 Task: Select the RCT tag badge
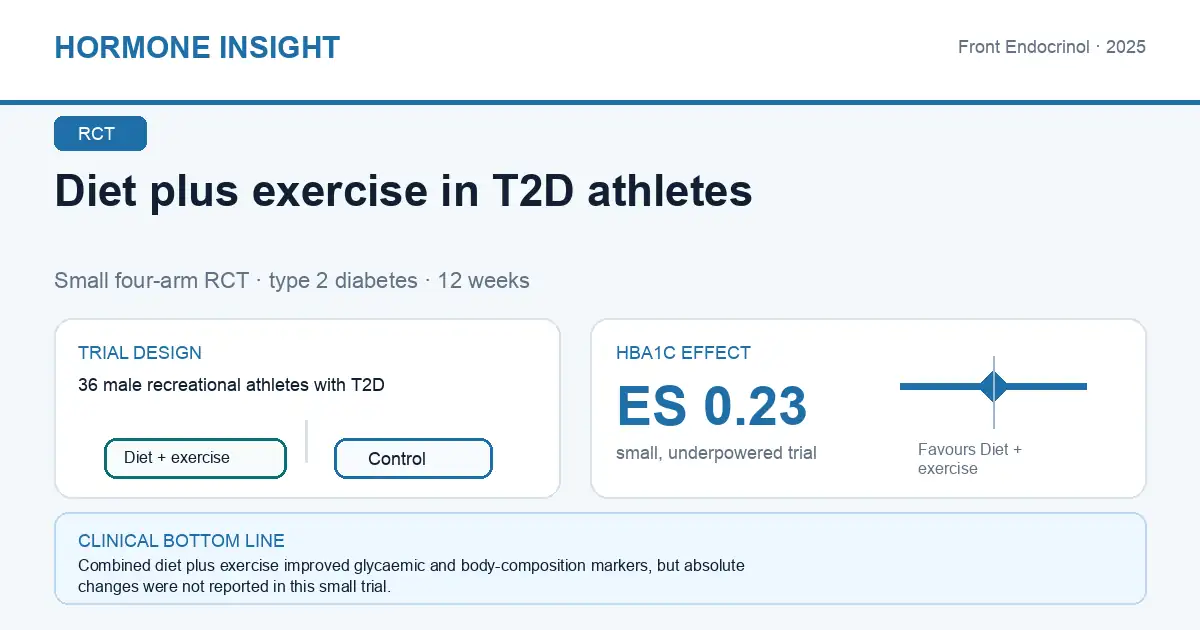(100, 134)
